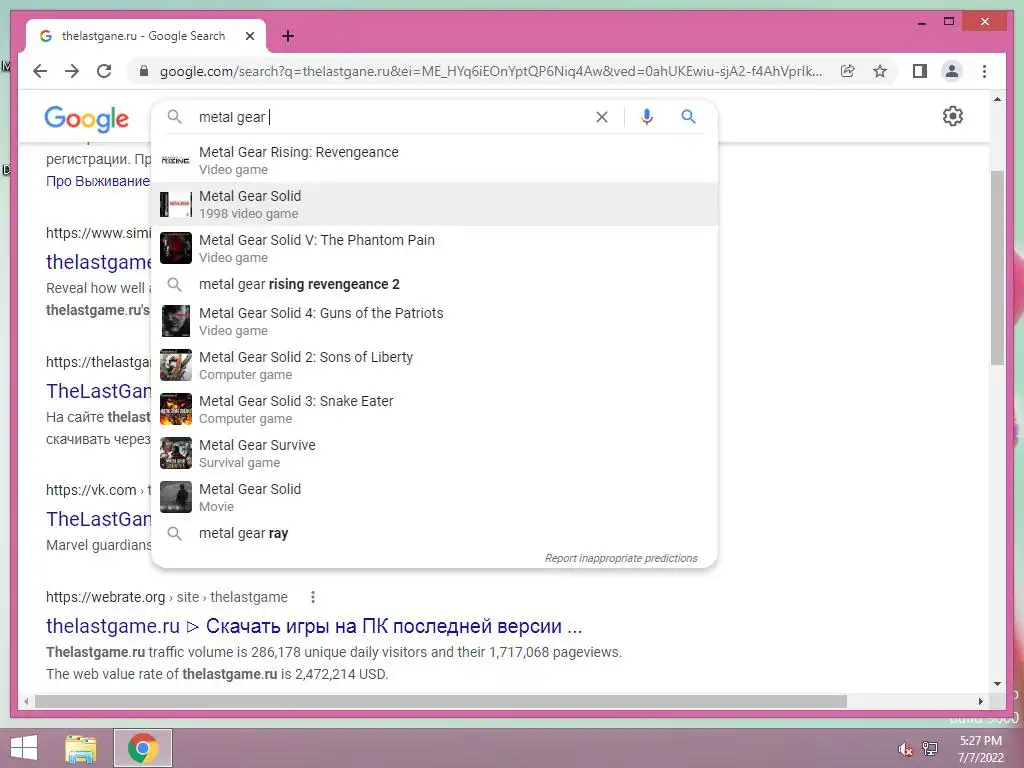The width and height of the screenshot is (1024, 768).
Task: Reload the current page
Action: (104, 71)
